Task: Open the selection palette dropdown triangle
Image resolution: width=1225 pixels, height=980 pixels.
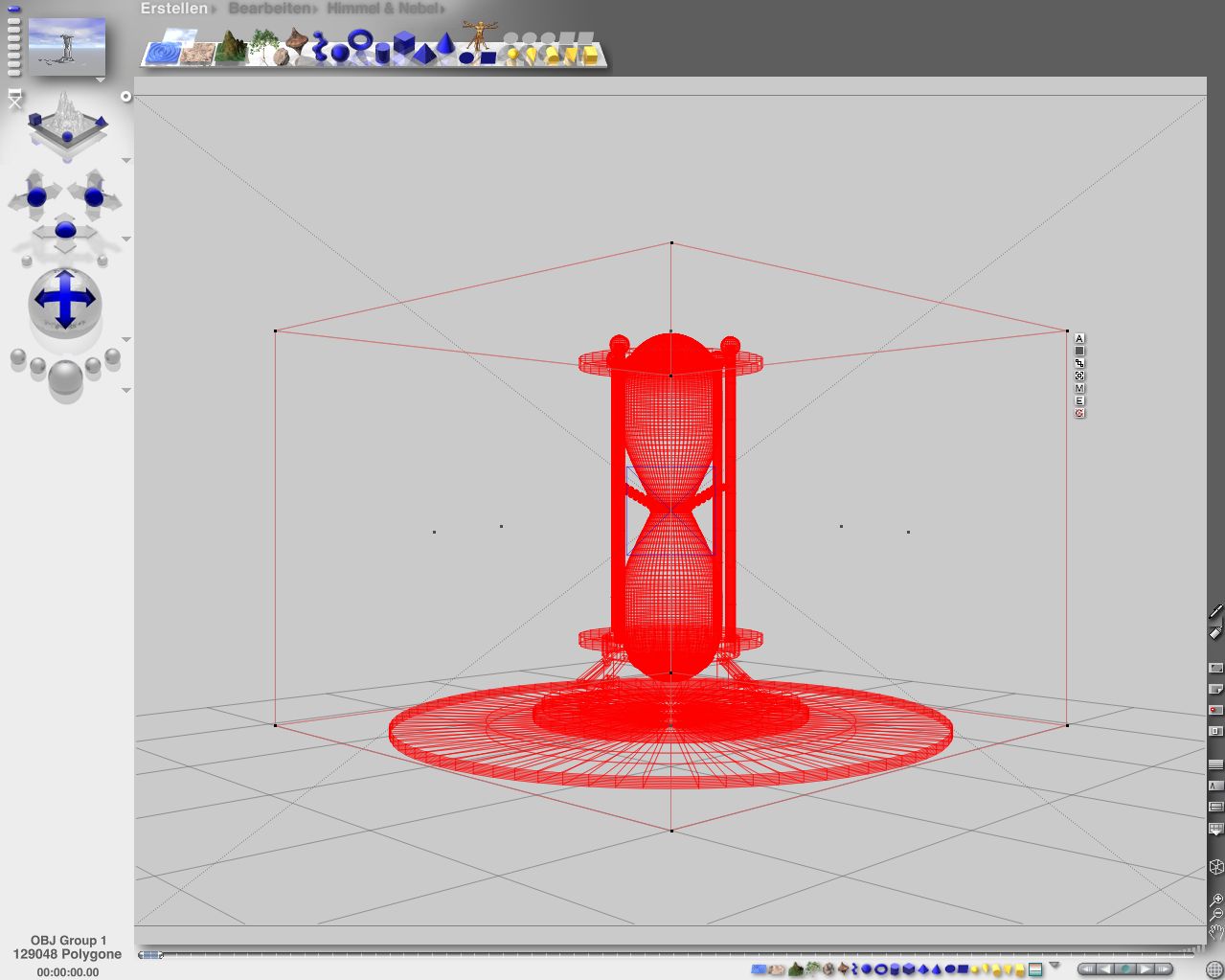Action: pyautogui.click(x=1055, y=965)
